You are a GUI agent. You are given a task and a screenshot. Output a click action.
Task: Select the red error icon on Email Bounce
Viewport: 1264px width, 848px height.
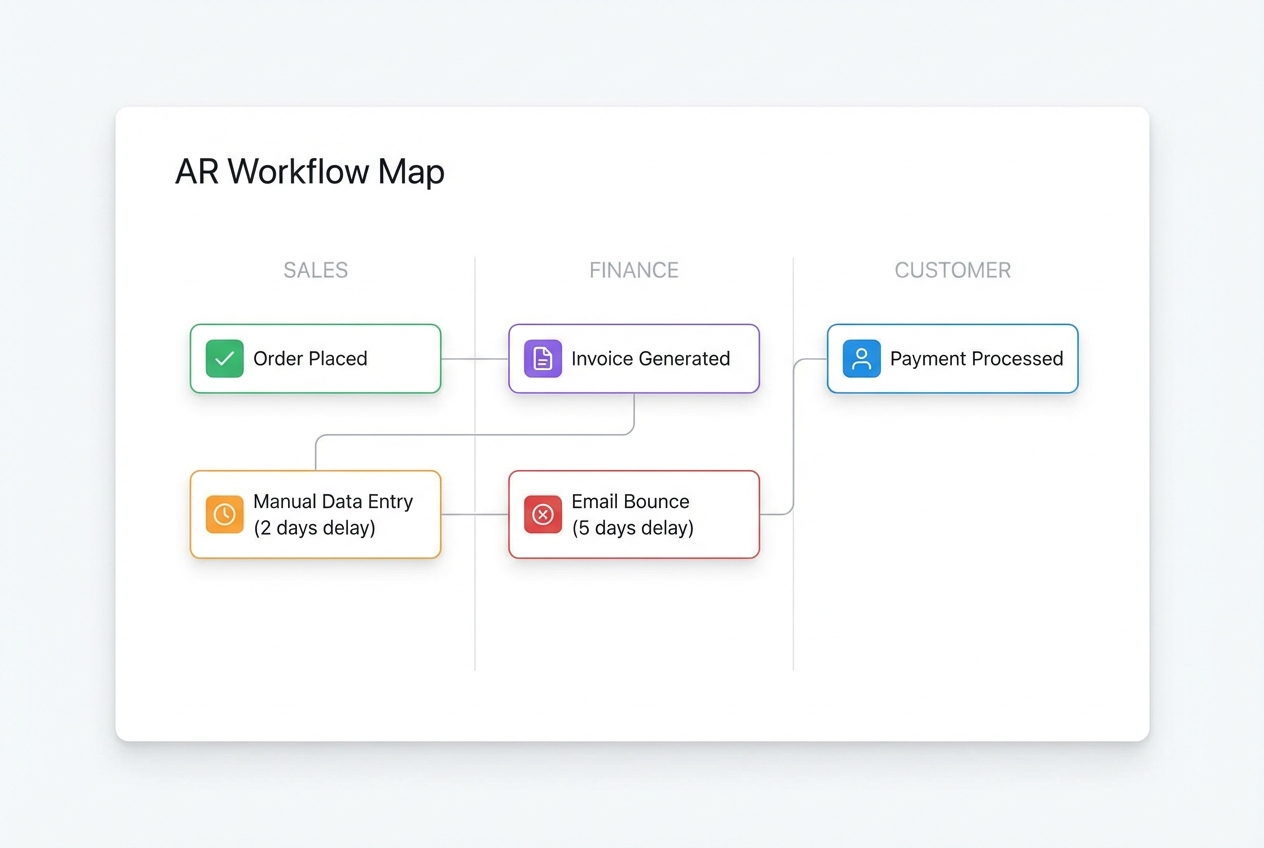[x=542, y=514]
